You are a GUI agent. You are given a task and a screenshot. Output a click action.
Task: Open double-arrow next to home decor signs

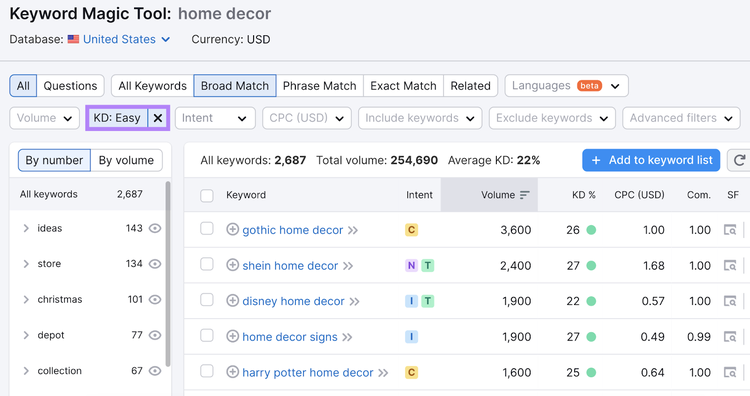tap(347, 337)
